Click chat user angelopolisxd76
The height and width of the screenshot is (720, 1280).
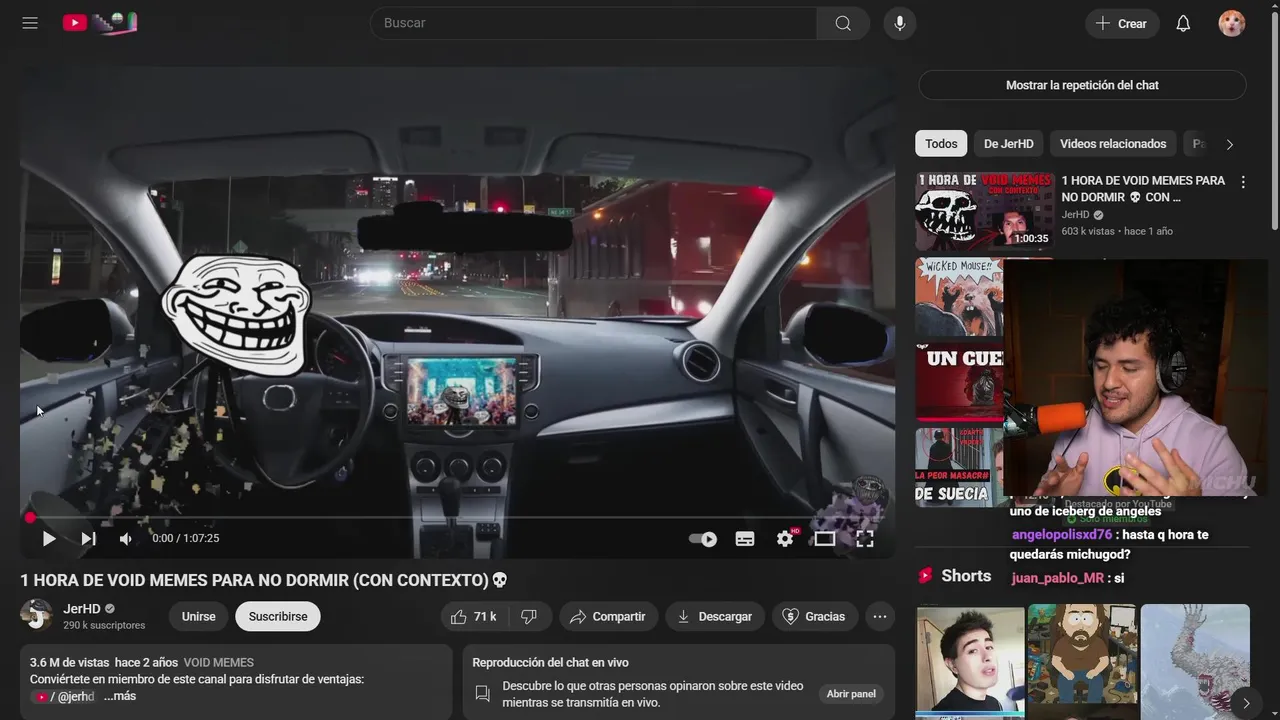1061,535
